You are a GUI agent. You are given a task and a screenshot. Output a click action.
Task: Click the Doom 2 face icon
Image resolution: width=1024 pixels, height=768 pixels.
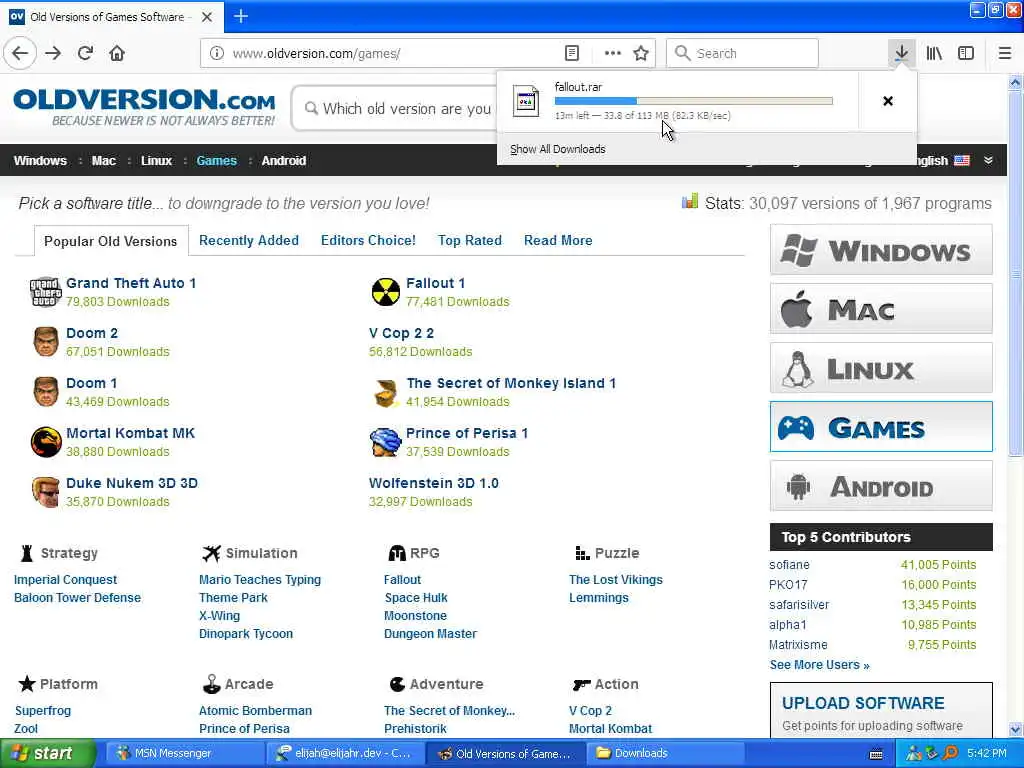pyautogui.click(x=46, y=342)
